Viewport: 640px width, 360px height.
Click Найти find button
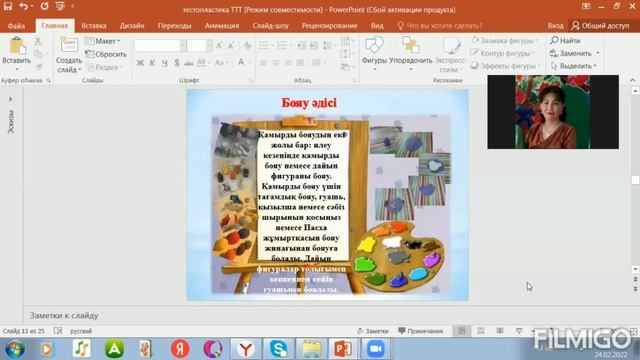[x=565, y=40]
